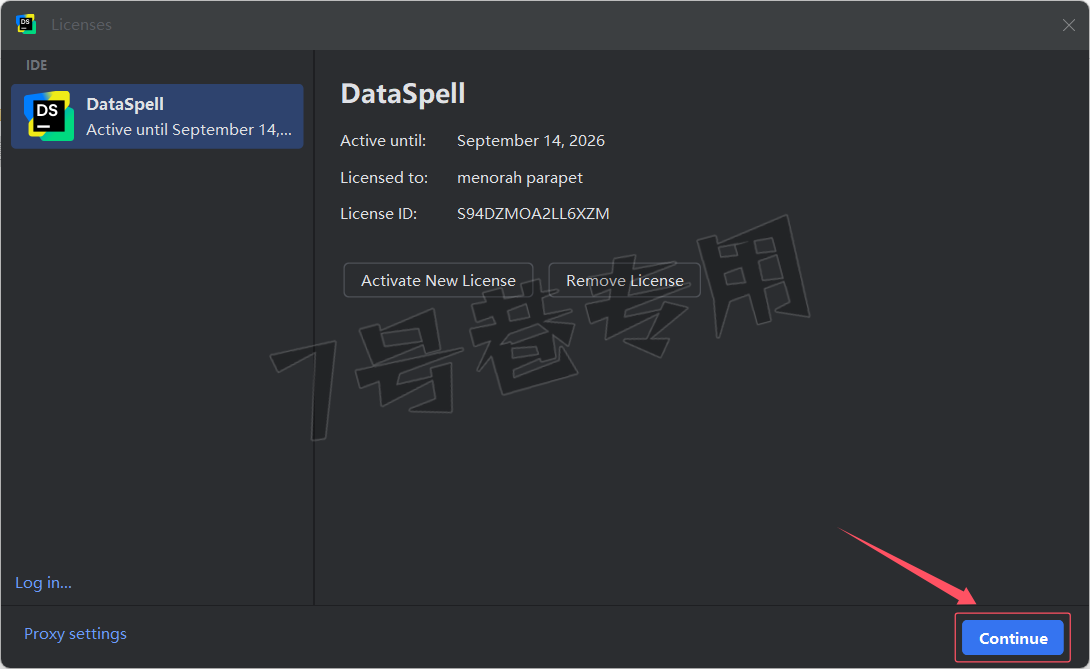
Task: Click Activate New License button
Action: 439,280
